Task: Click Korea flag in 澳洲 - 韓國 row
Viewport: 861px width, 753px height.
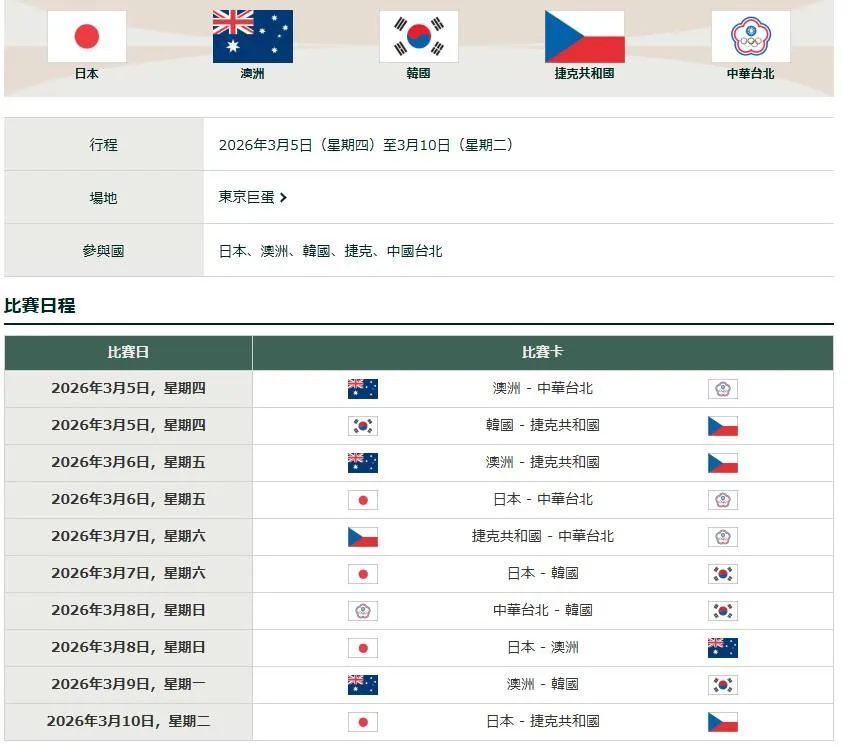Action: coord(723,685)
